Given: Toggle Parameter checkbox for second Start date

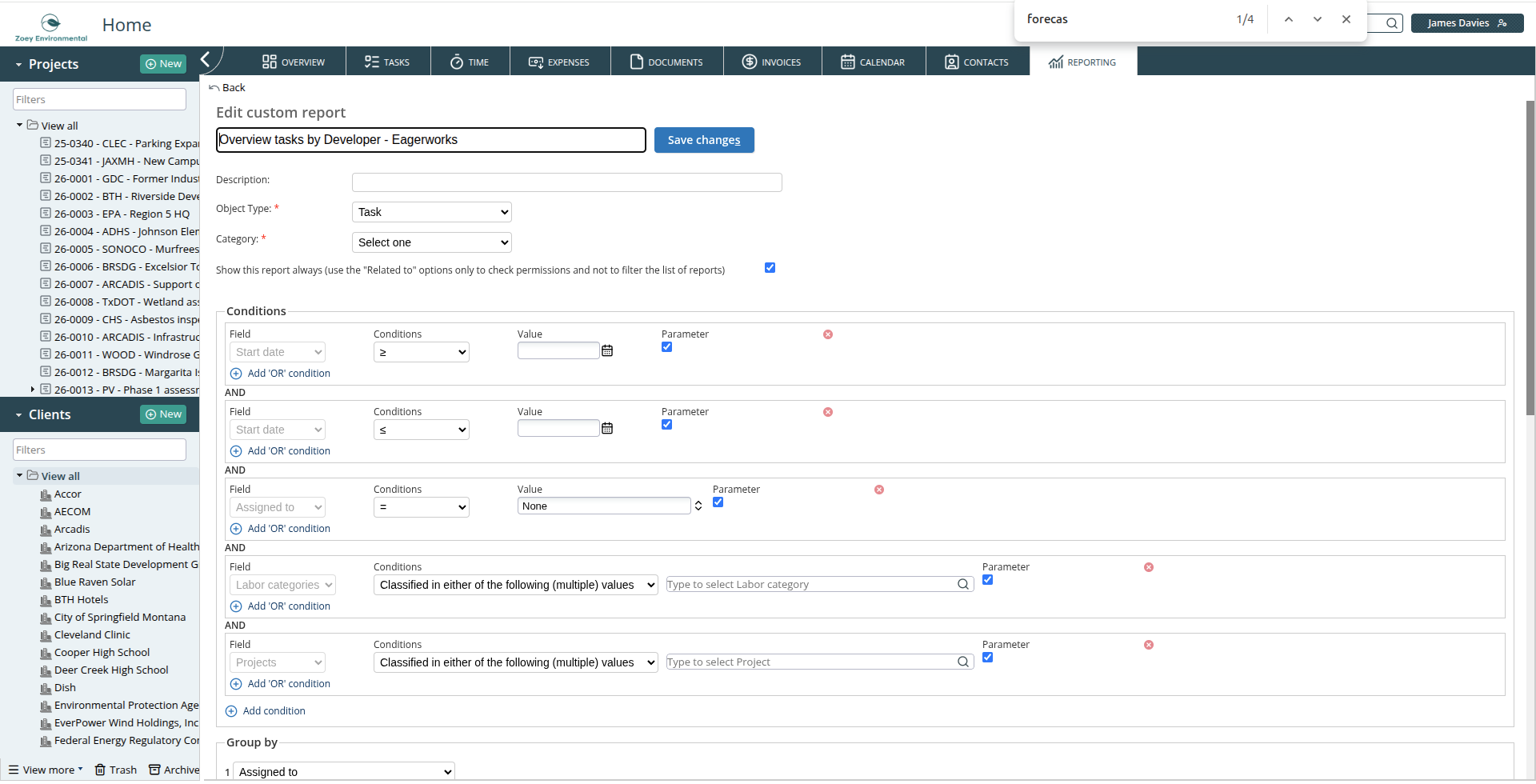Looking at the screenshot, I should pyautogui.click(x=666, y=425).
